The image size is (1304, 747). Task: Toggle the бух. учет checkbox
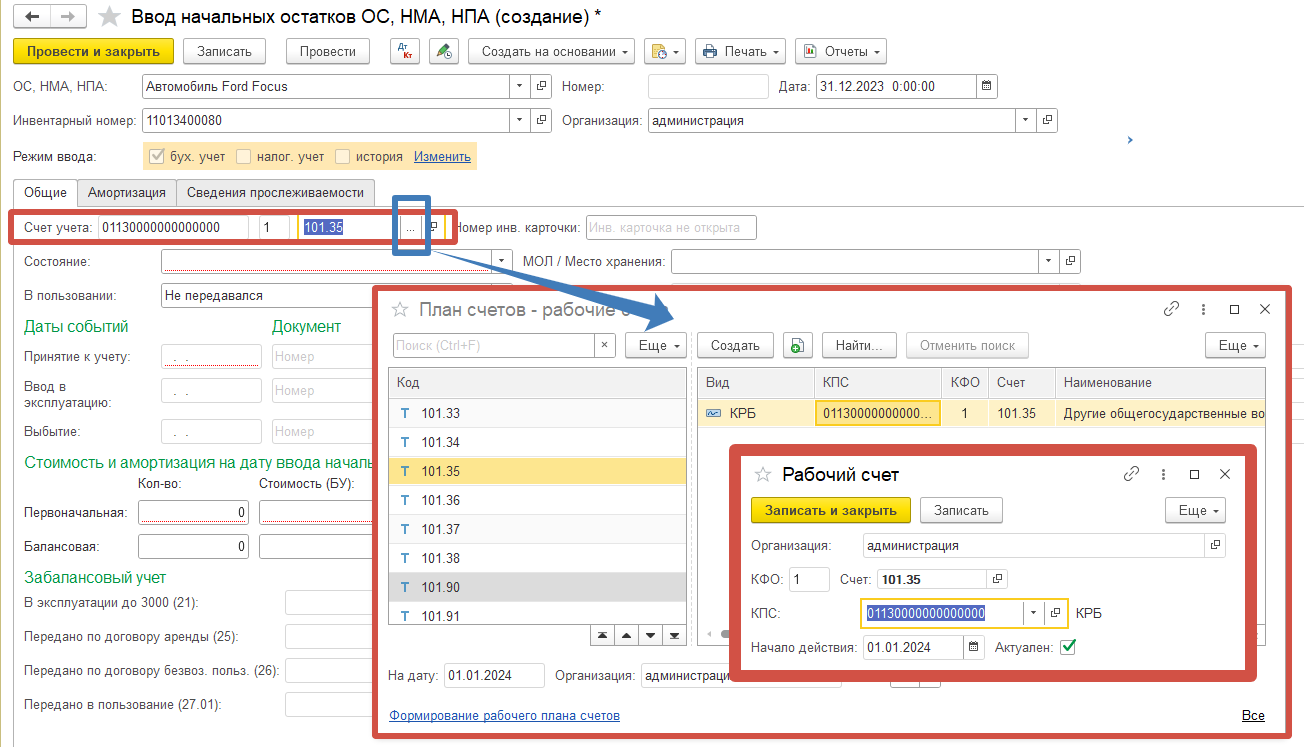click(x=156, y=156)
